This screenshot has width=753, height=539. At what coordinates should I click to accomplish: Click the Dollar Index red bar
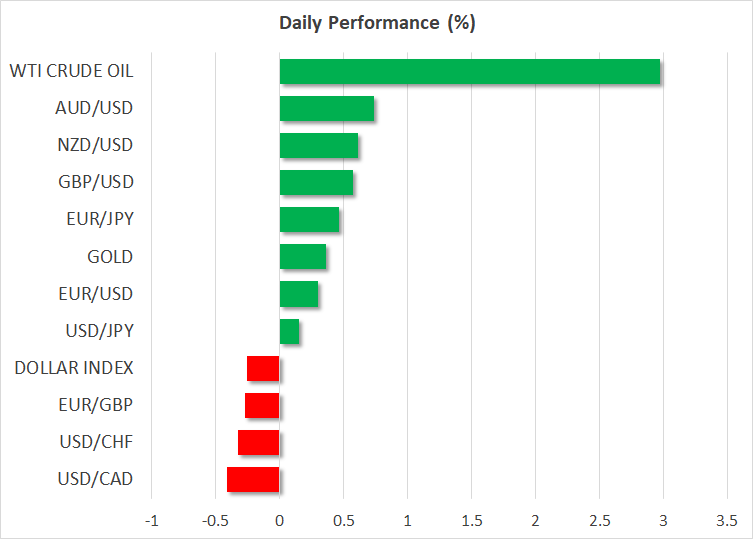pyautogui.click(x=263, y=368)
